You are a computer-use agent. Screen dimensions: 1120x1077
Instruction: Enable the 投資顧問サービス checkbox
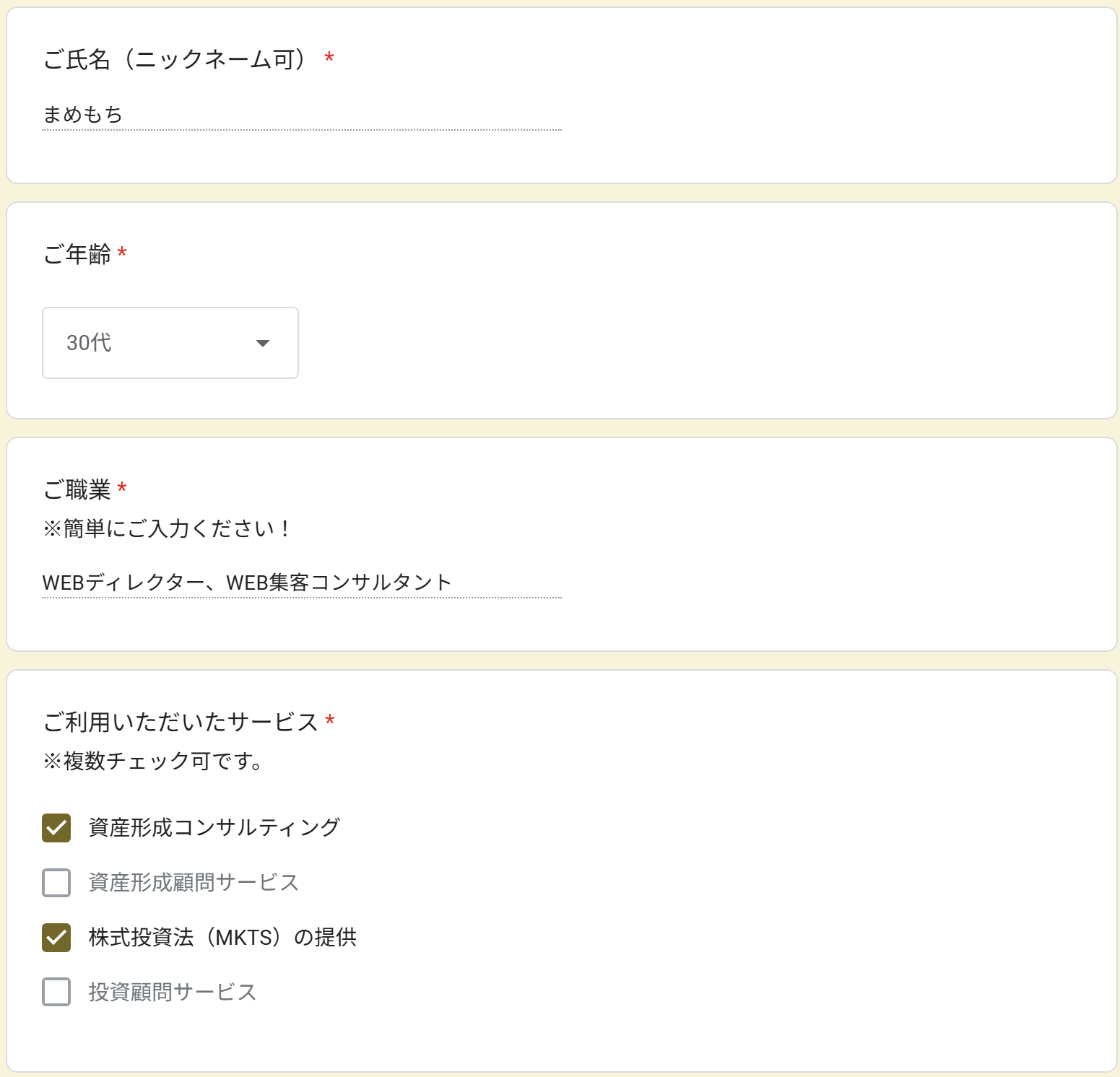point(56,993)
